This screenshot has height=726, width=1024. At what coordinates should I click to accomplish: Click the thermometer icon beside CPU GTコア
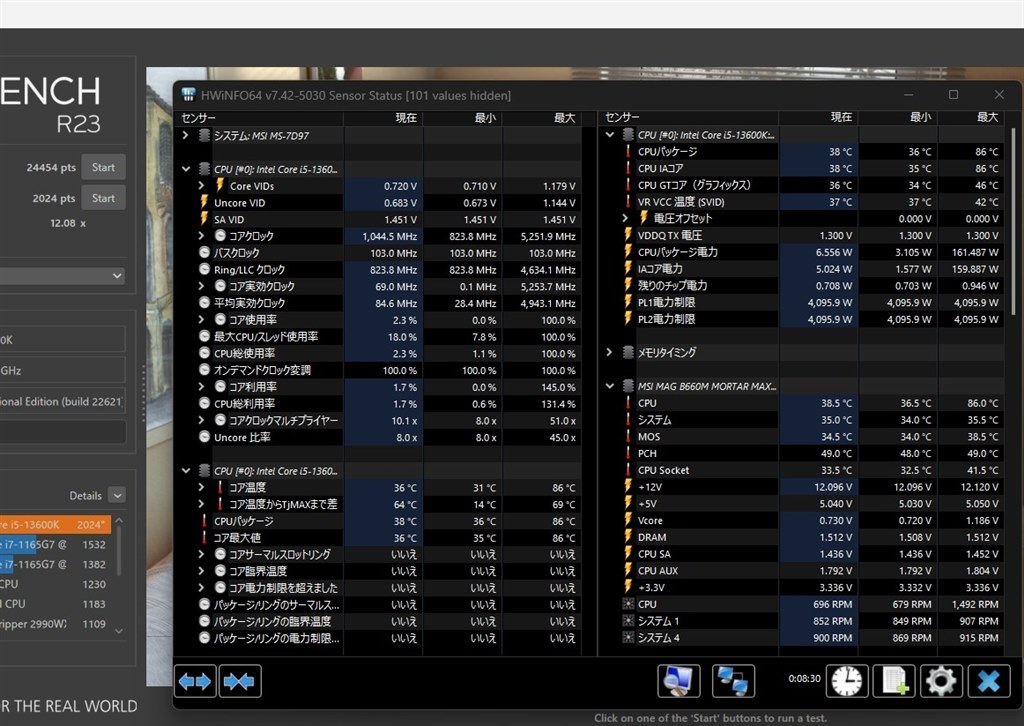628,185
